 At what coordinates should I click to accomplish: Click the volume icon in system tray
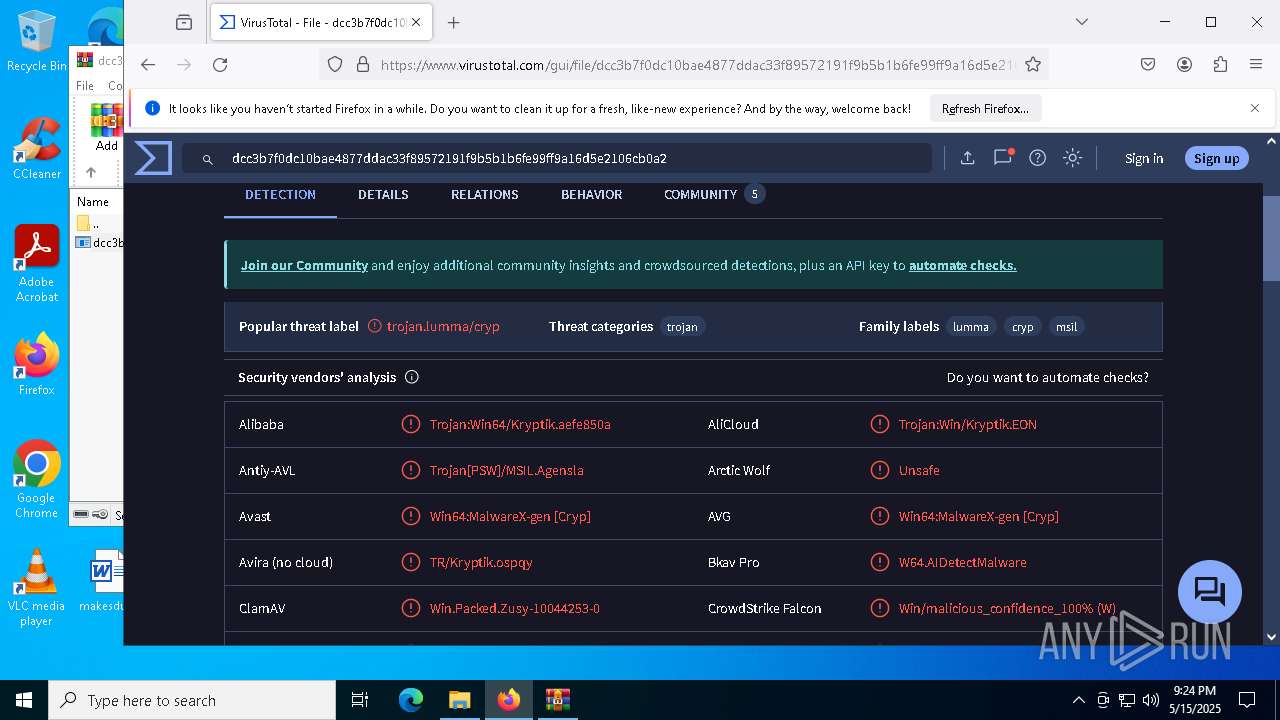click(x=1150, y=700)
